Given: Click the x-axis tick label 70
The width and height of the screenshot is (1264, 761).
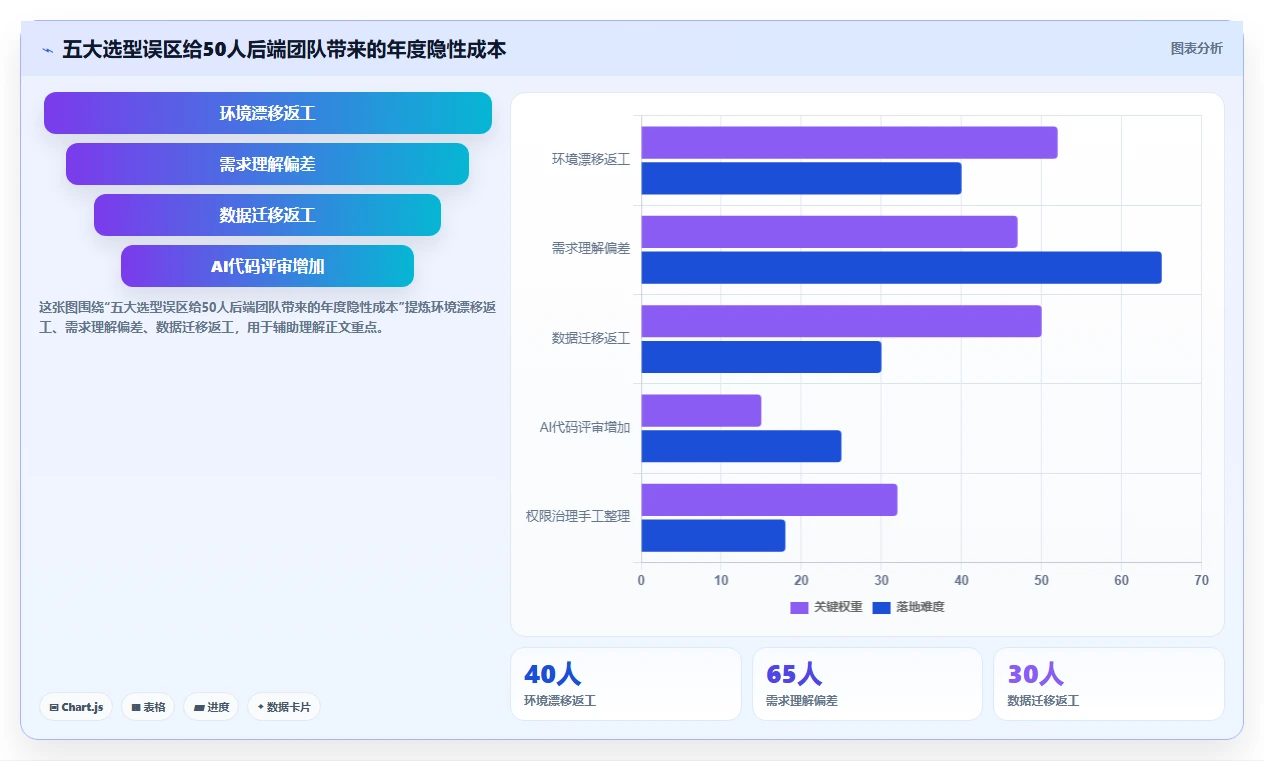Looking at the screenshot, I should point(1201,580).
